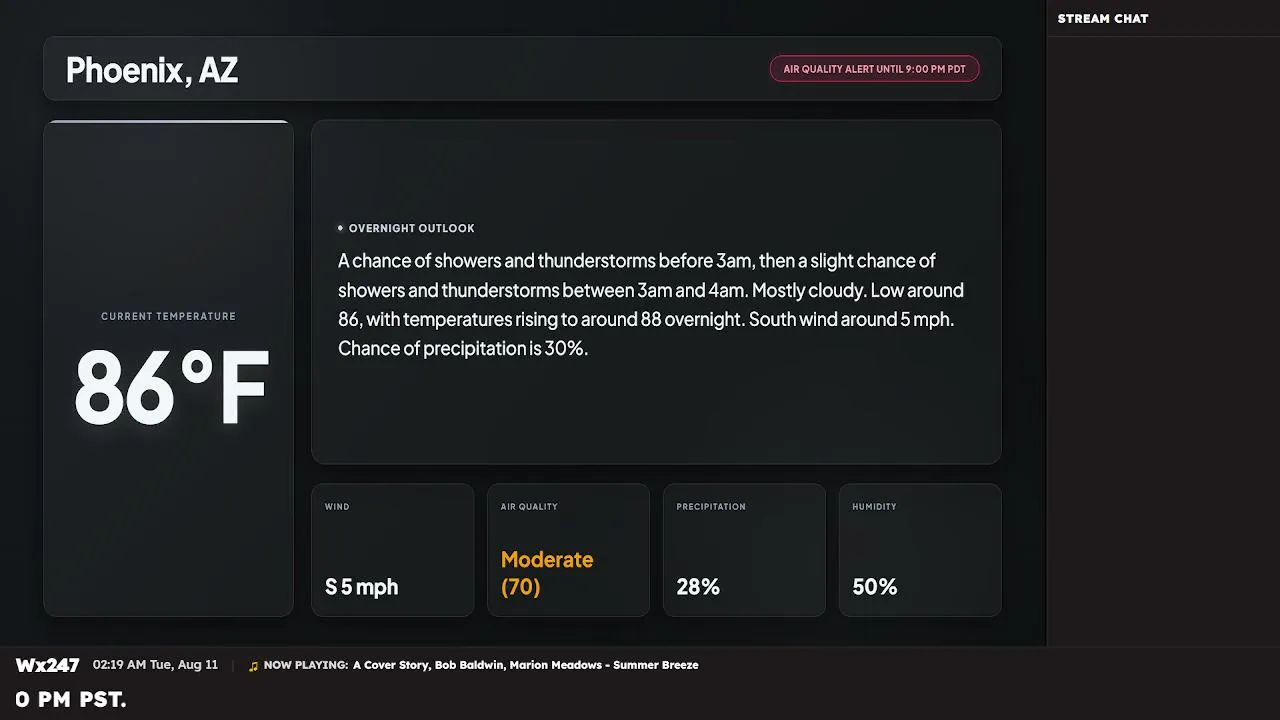Click the NOW PLAYING: label

306,665
